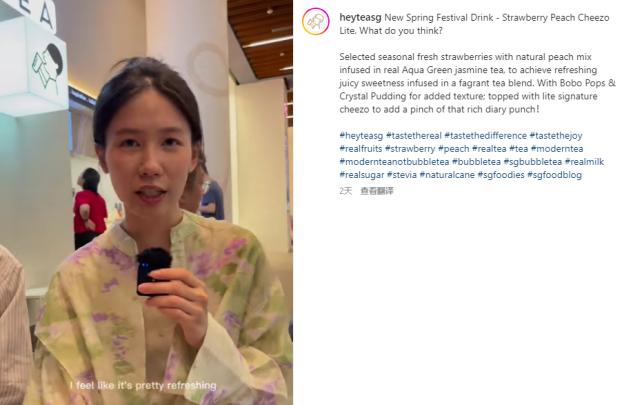Visit the #moderntea hashtag page

tap(557, 149)
